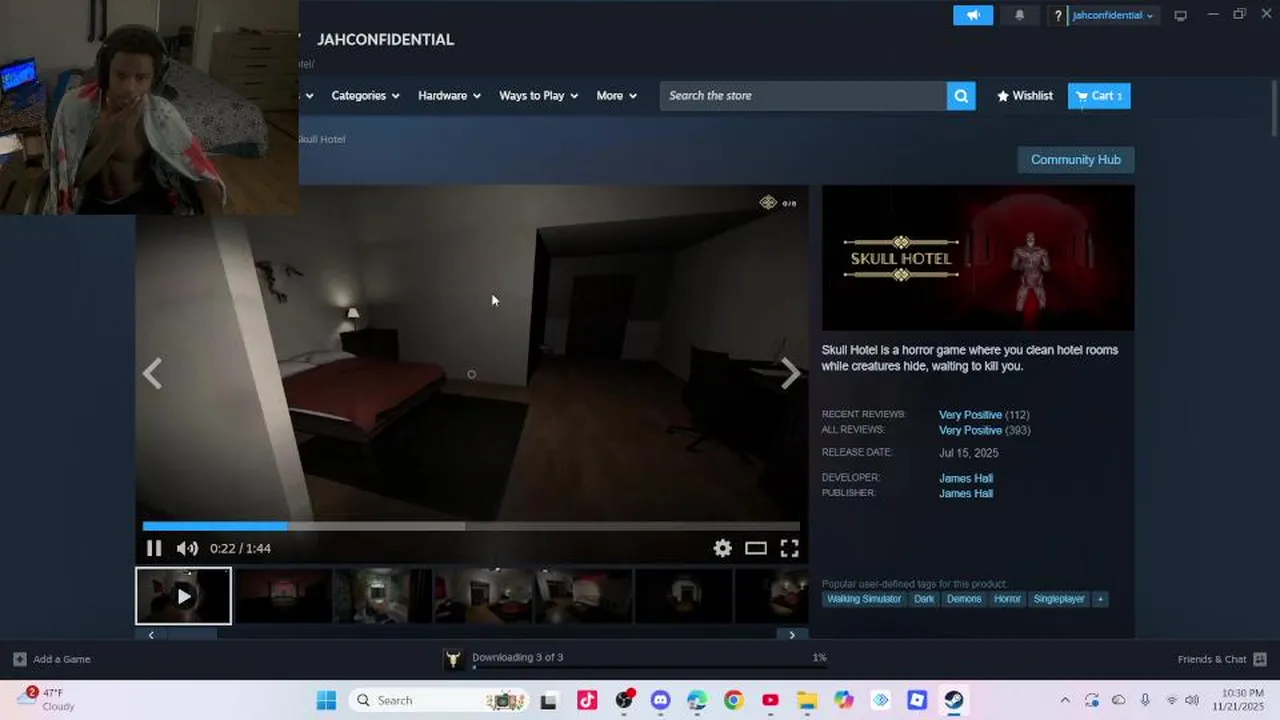This screenshot has height=720, width=1280.
Task: Enter trailer fullscreen
Action: click(x=789, y=548)
